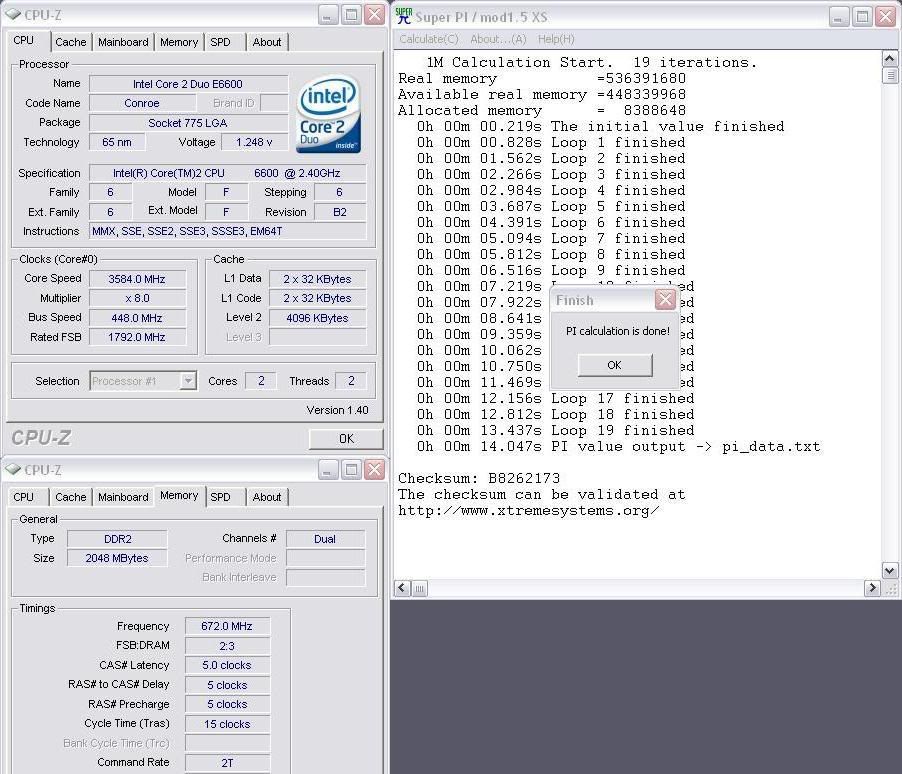The image size is (902, 774).
Task: Open the Cache tab in top CPU-Z window
Action: click(x=71, y=42)
